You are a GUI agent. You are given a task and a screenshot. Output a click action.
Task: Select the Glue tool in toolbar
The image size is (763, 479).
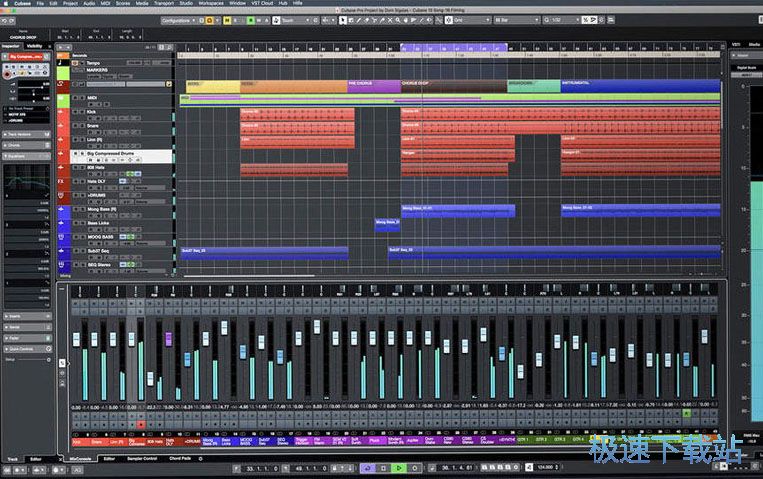[x=382, y=20]
